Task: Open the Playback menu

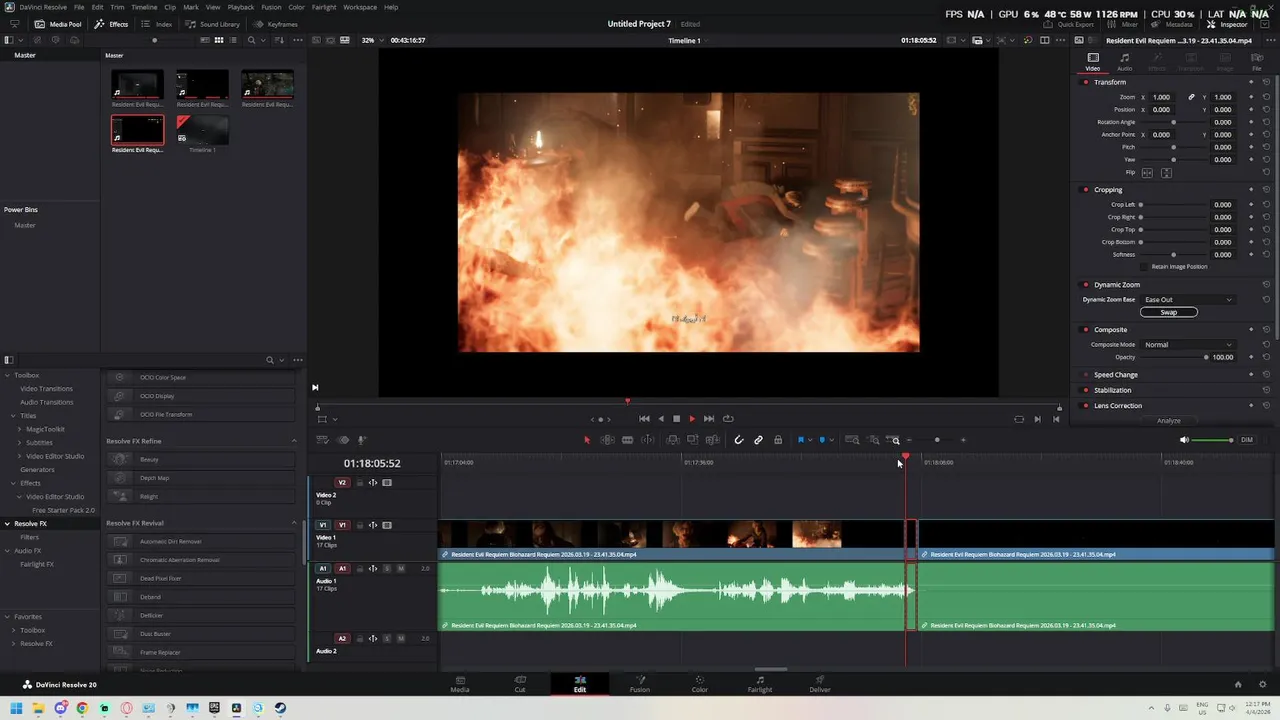Action: (x=241, y=7)
